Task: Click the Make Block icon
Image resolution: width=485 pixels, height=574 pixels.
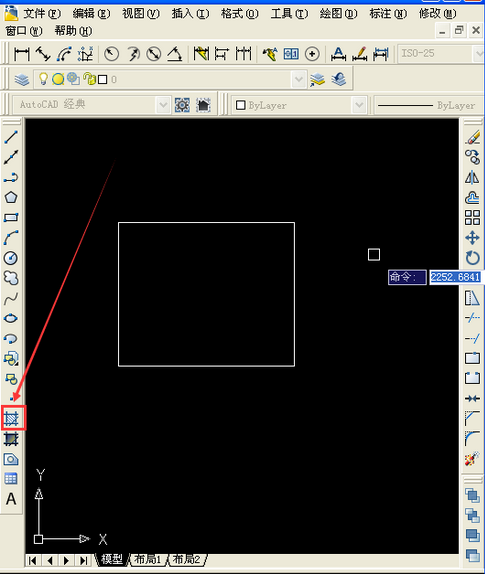Action: click(x=11, y=379)
